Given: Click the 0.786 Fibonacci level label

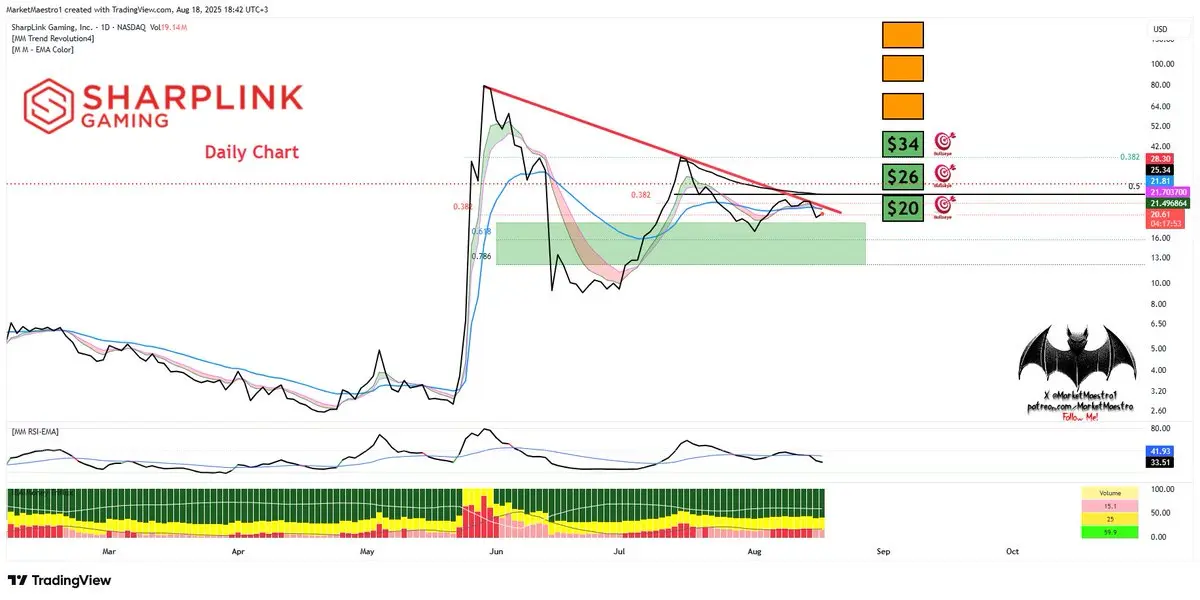Looking at the screenshot, I should coord(483,256).
